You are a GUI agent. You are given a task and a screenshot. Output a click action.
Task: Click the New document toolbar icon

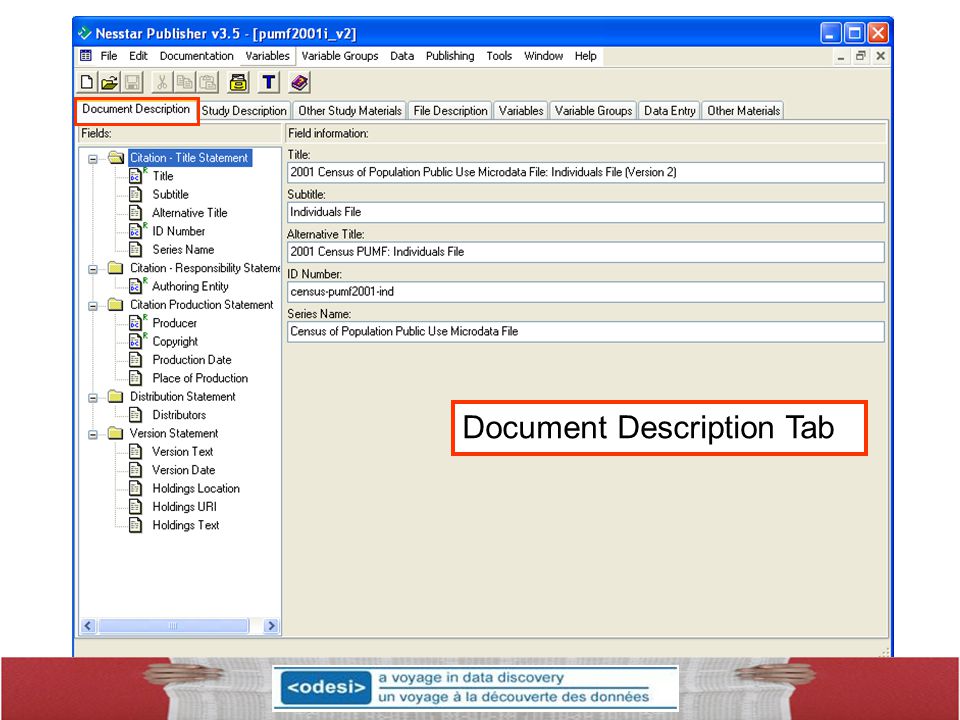[87, 82]
